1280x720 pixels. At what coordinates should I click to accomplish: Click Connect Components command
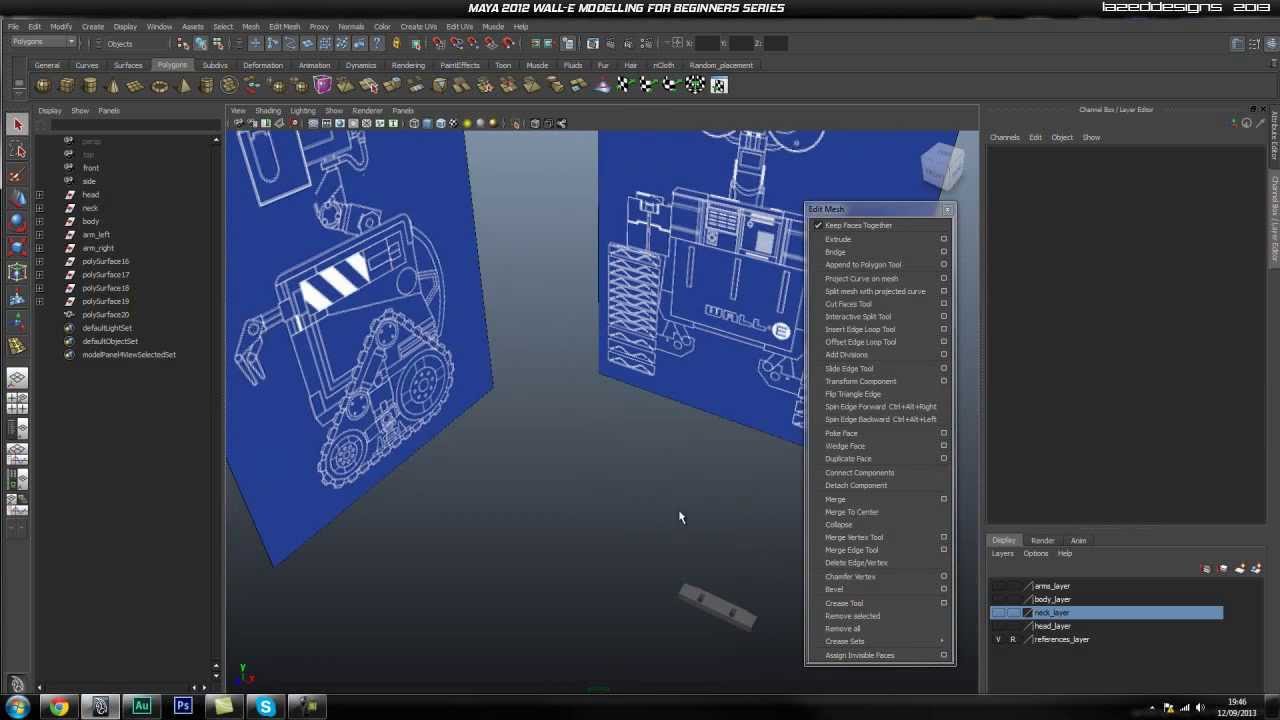[x=860, y=473]
